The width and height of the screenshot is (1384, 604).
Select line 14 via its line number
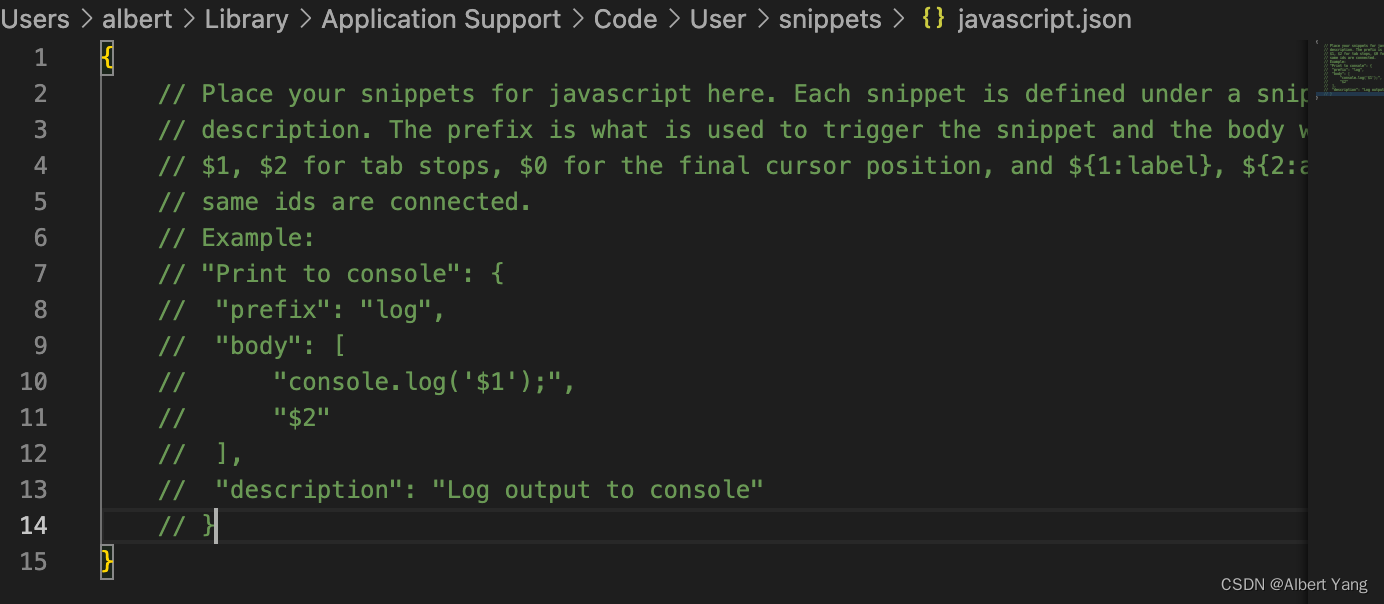(34, 526)
